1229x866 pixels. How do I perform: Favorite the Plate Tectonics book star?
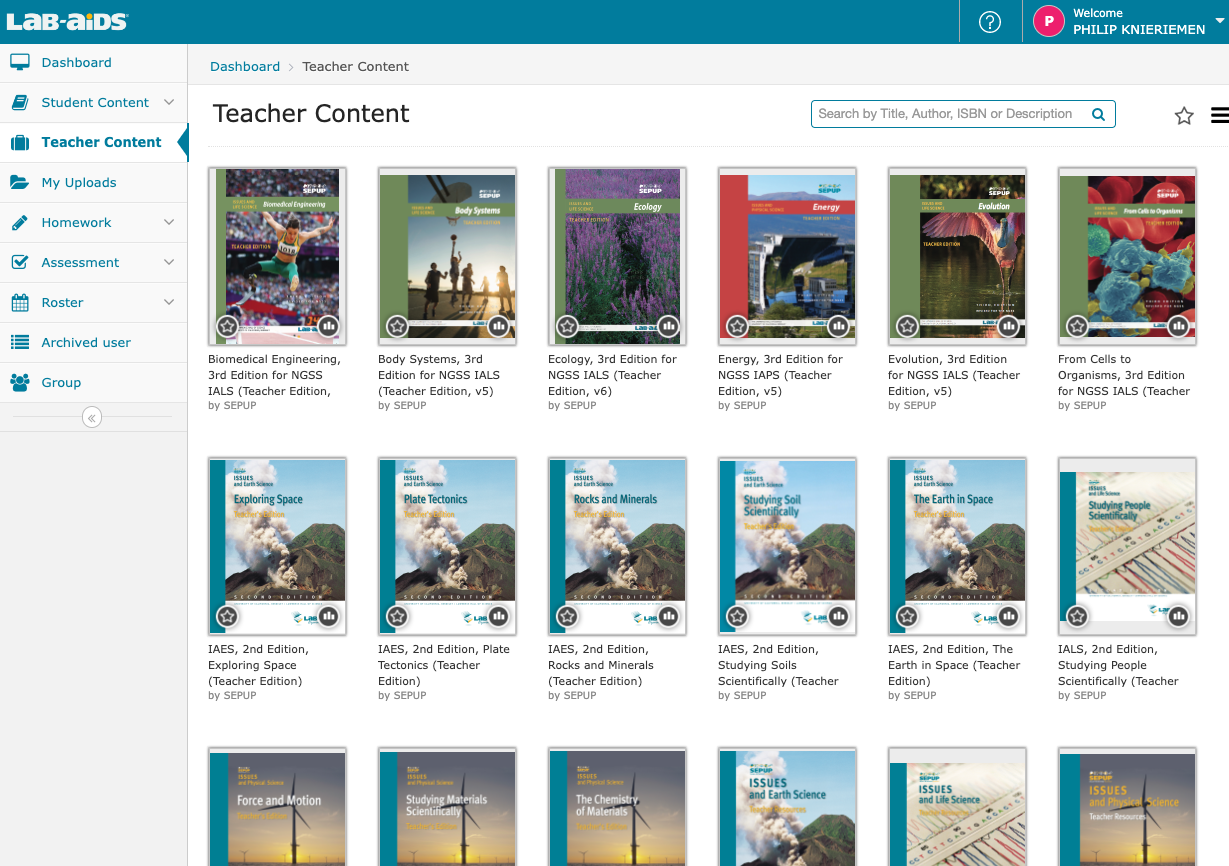(397, 616)
